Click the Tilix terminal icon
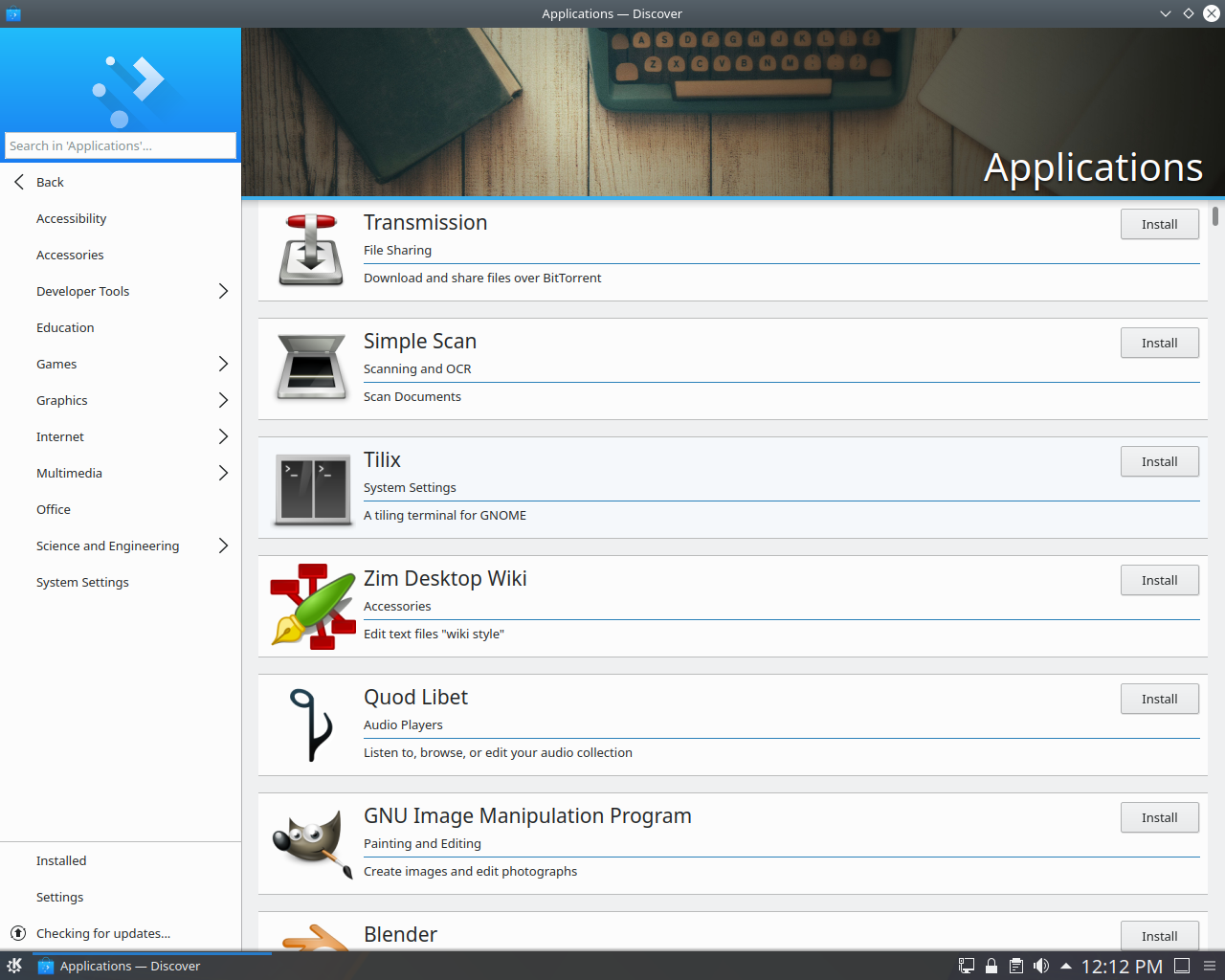The width and height of the screenshot is (1225, 980). 313,489
